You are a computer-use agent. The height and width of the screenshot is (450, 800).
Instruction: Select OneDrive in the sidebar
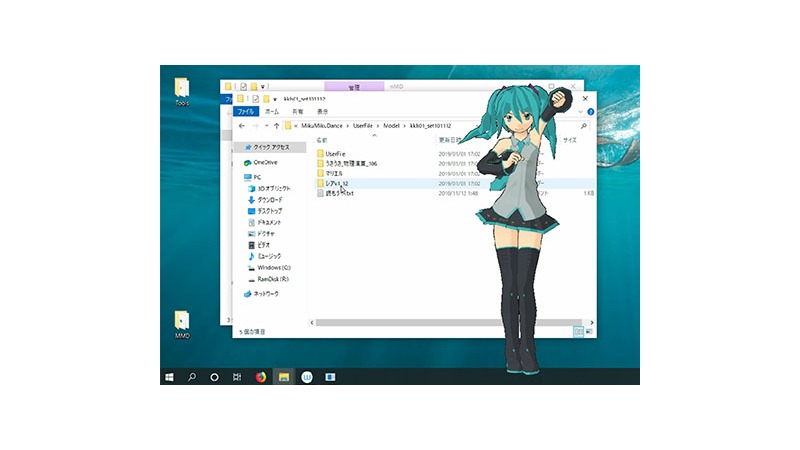click(x=265, y=161)
